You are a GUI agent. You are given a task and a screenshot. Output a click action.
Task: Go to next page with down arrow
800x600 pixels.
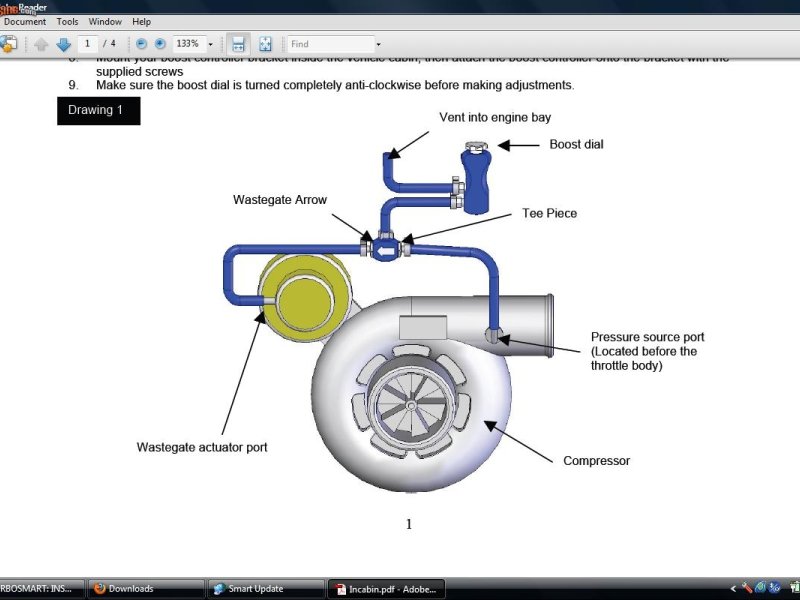[63, 44]
